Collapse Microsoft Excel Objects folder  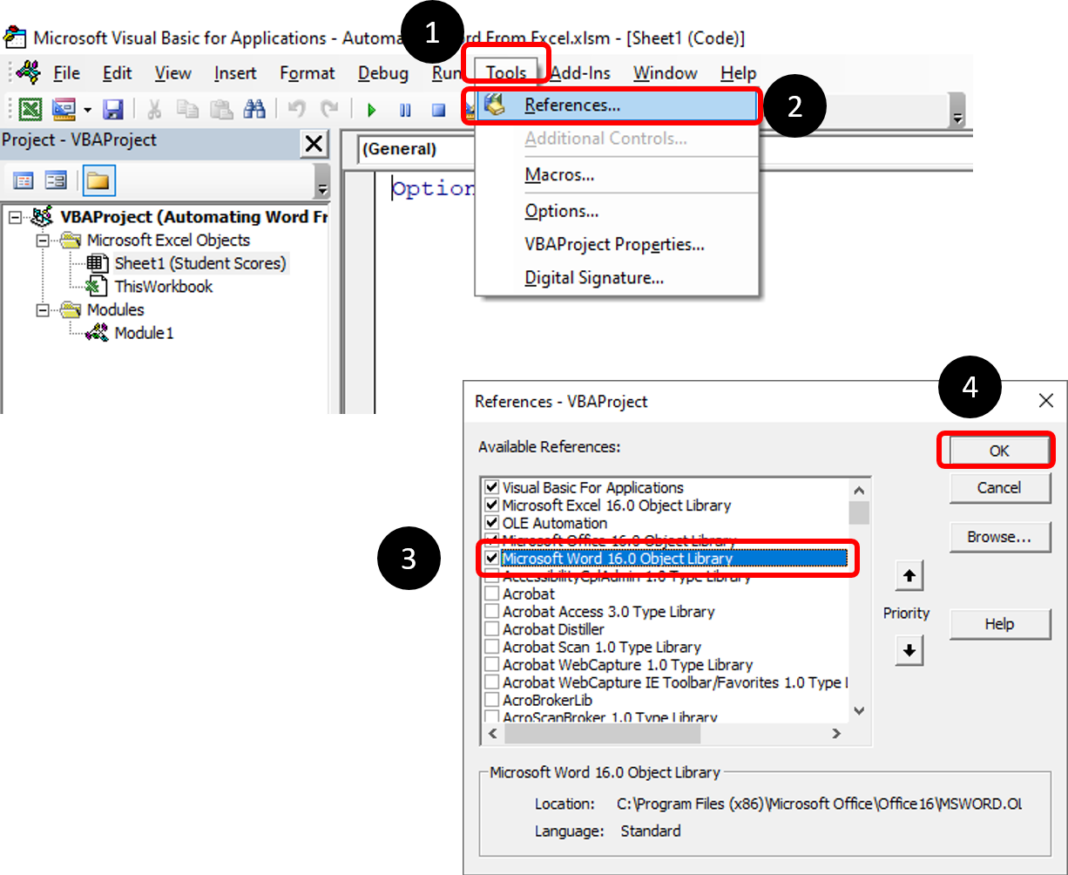[x=42, y=241]
